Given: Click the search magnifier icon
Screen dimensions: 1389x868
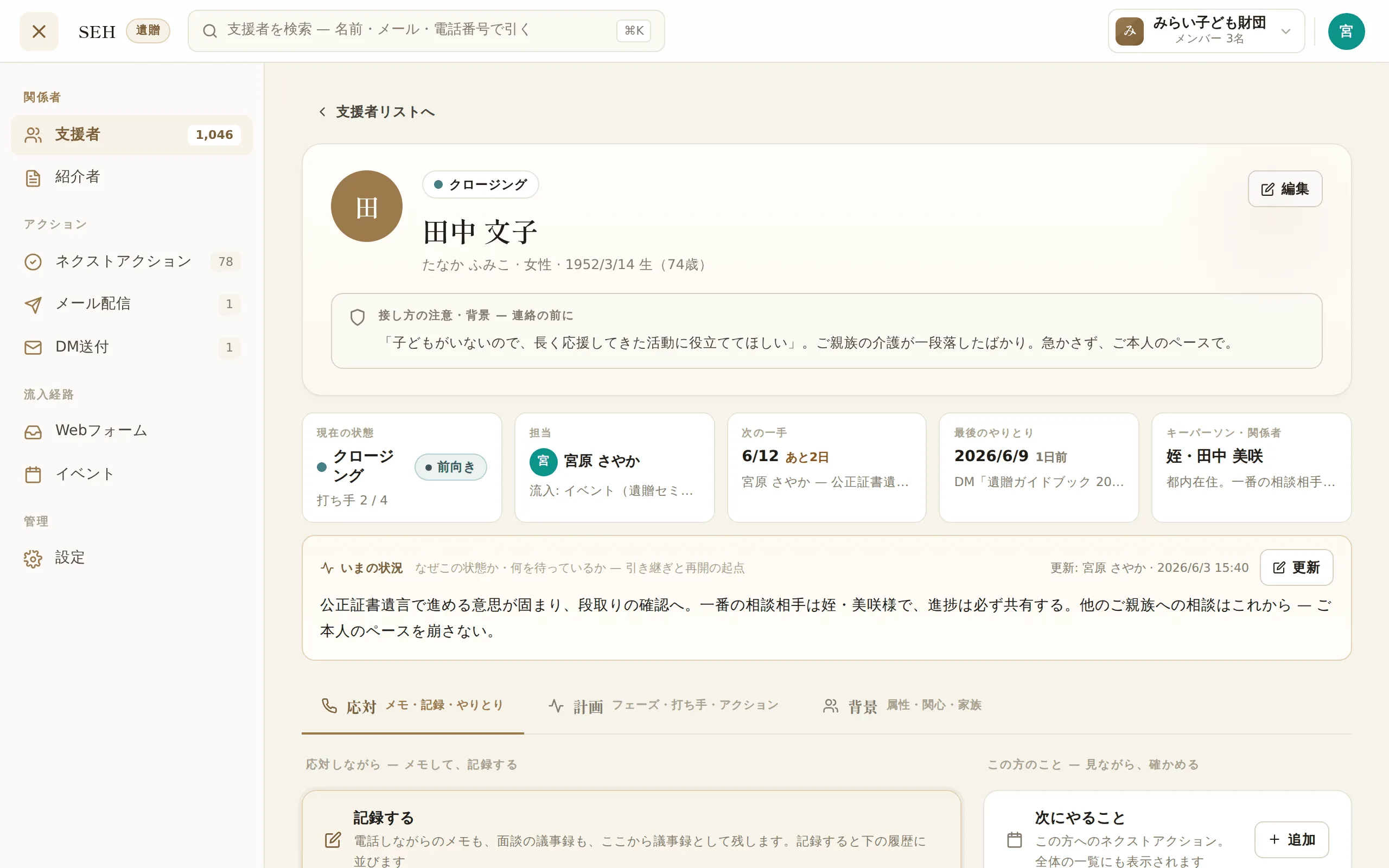Looking at the screenshot, I should click(x=210, y=31).
